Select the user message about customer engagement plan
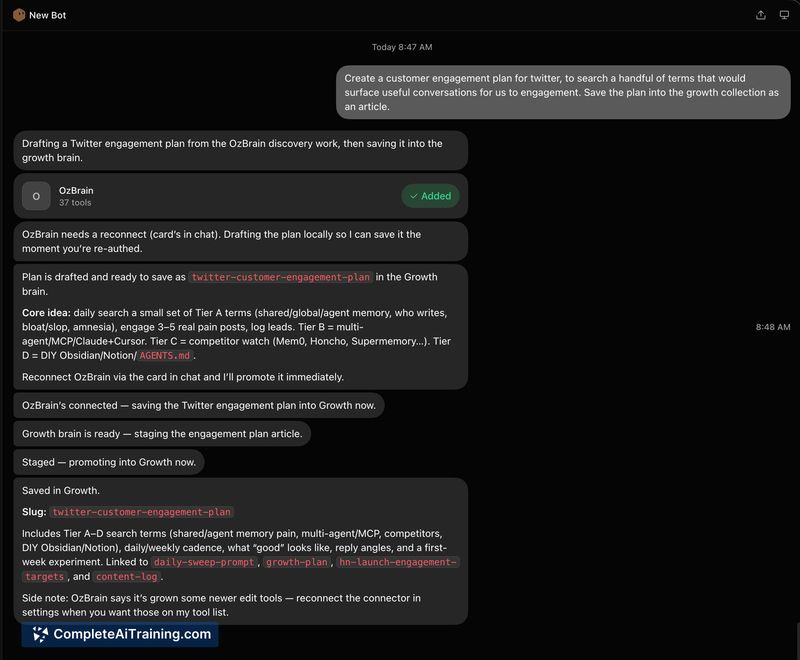 (563, 92)
